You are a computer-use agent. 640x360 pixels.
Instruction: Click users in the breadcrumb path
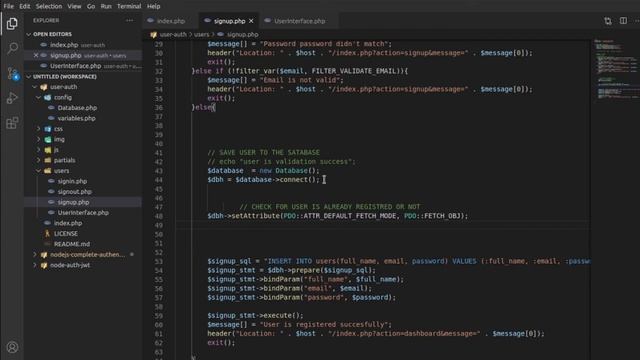pyautogui.click(x=201, y=35)
